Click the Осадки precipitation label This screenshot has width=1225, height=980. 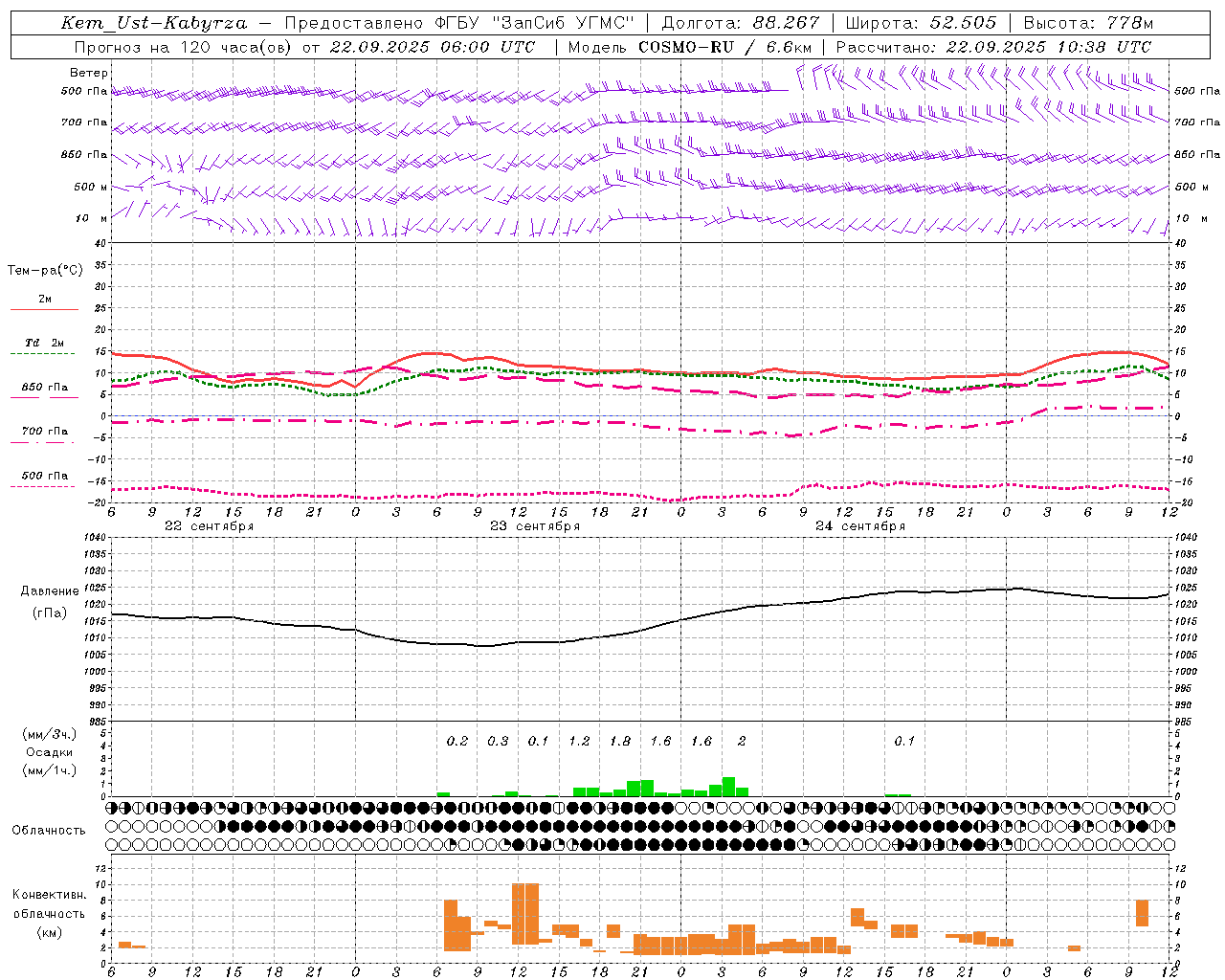pos(50,752)
